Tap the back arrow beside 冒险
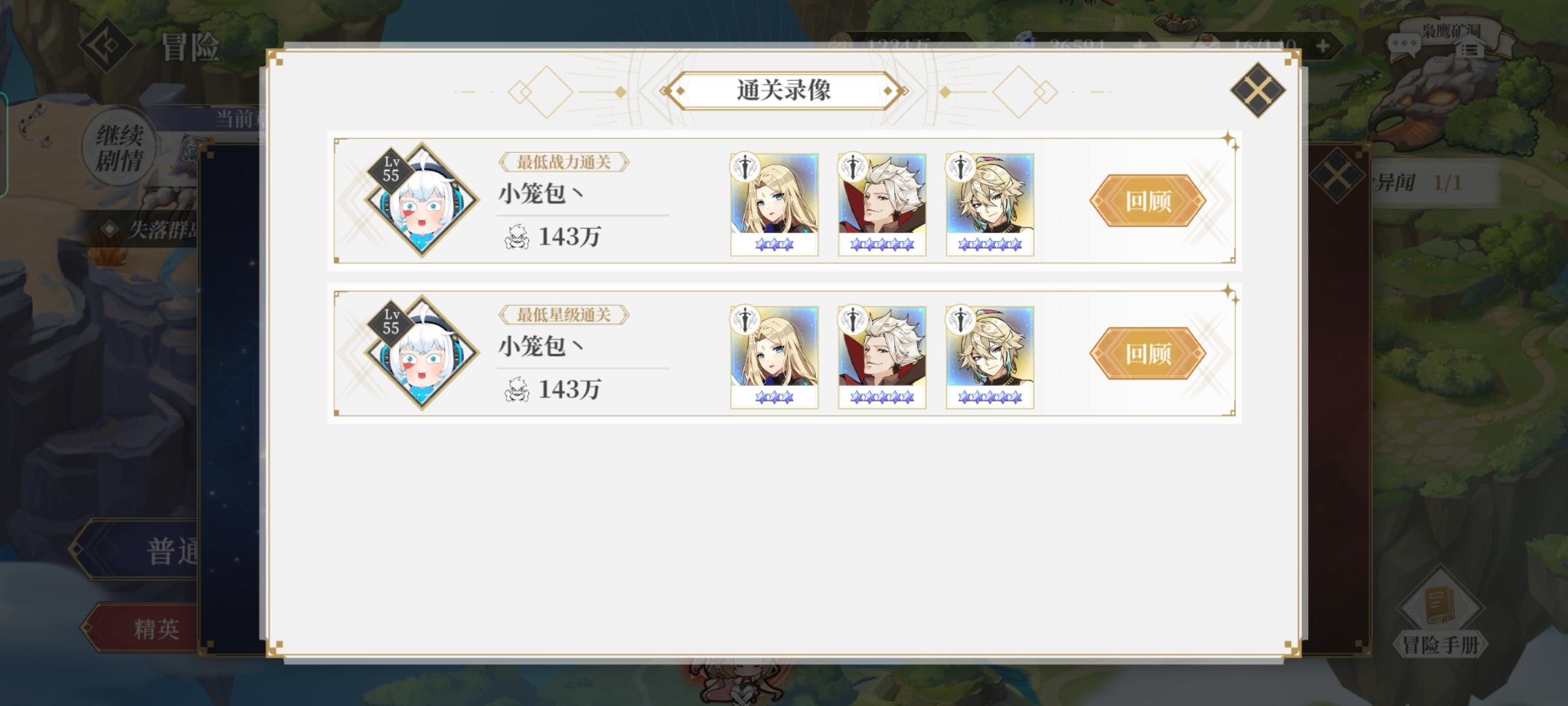1568x706 pixels. 106,46
